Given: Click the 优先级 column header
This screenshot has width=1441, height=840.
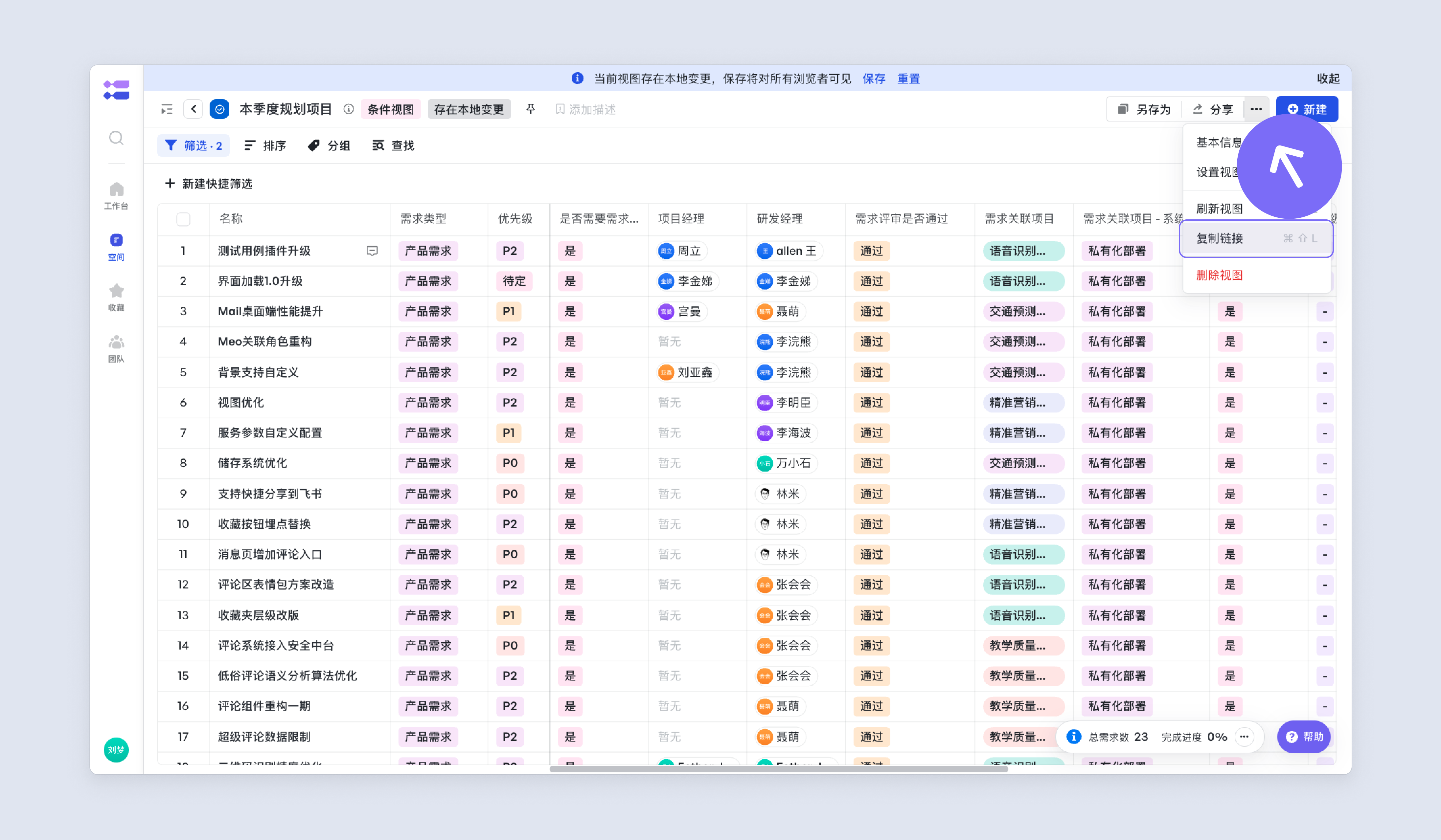Looking at the screenshot, I should point(515,219).
